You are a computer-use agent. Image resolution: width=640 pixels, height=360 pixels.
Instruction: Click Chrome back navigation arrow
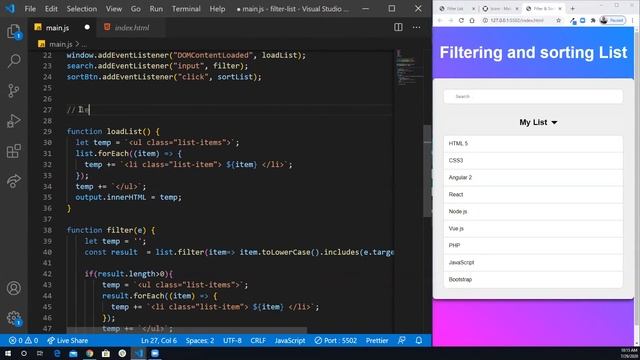point(440,20)
